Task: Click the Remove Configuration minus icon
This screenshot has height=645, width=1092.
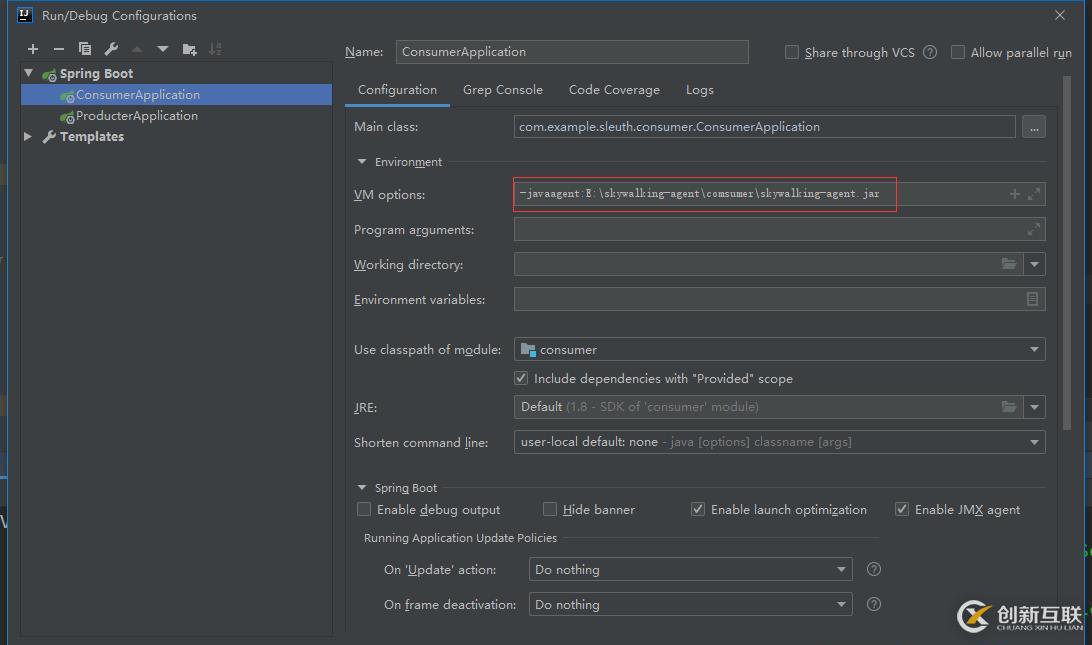Action: [x=59, y=49]
